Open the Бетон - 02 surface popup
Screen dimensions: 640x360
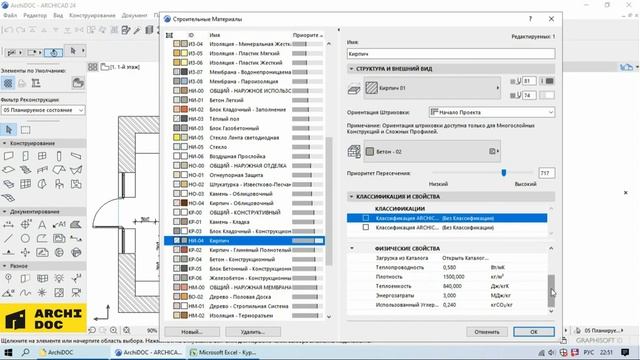pyautogui.click(x=432, y=151)
